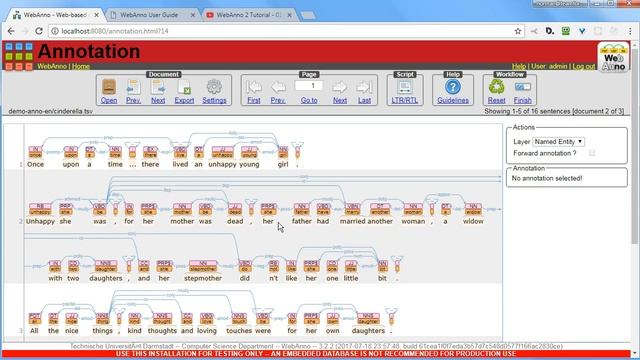This screenshot has width=640, height=360.
Task: Go to previous document via Document Prev icon
Action: click(133, 87)
